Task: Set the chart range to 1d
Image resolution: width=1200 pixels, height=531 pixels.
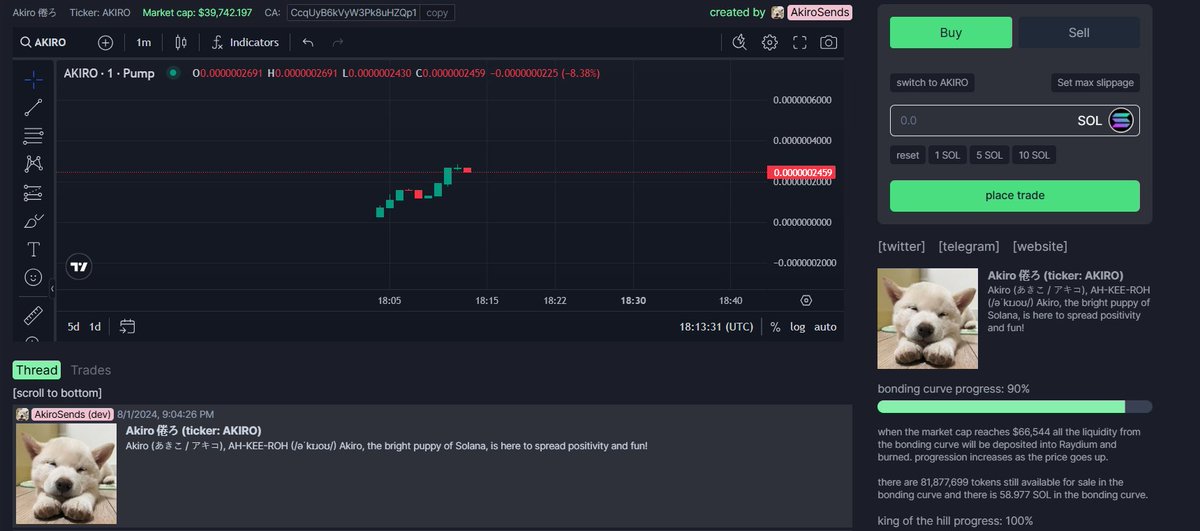Action: point(95,327)
